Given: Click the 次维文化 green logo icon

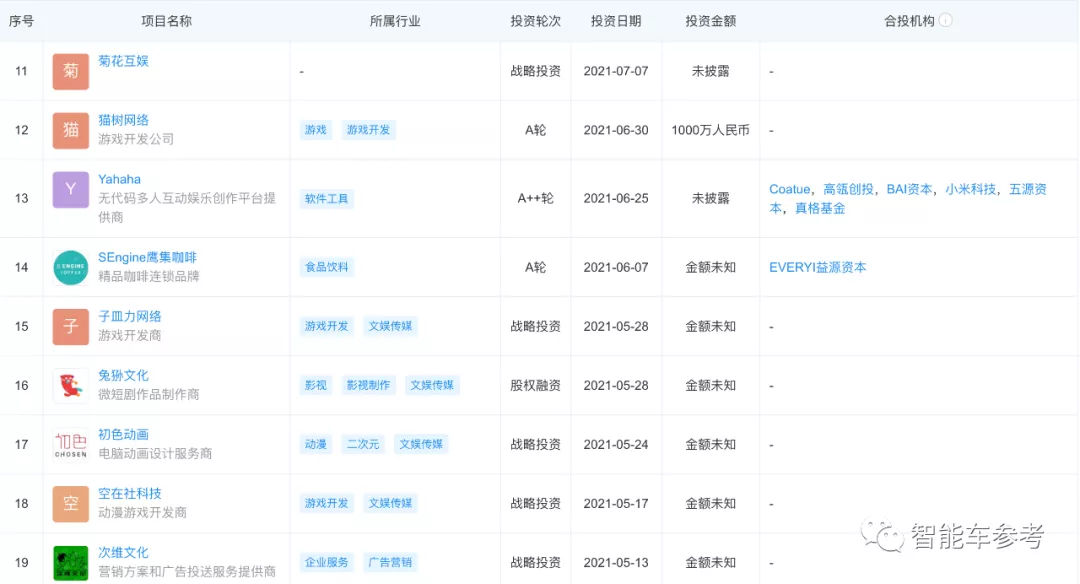Looking at the screenshot, I should pos(69,561).
